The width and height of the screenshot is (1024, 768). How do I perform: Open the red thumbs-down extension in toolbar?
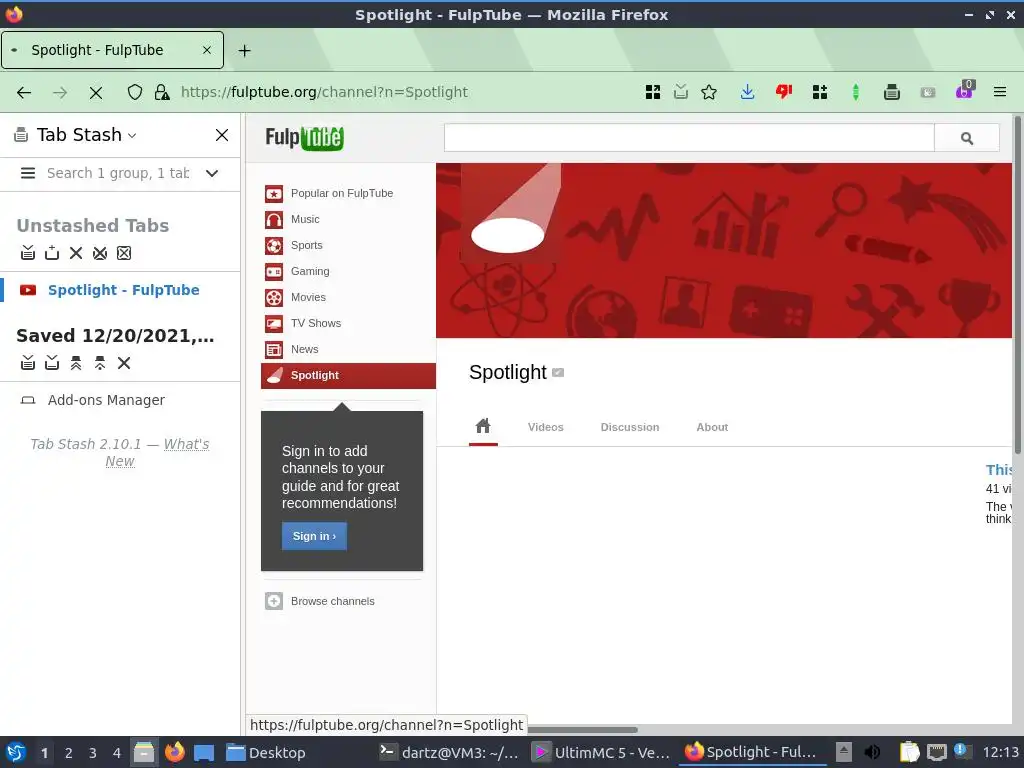coord(784,92)
